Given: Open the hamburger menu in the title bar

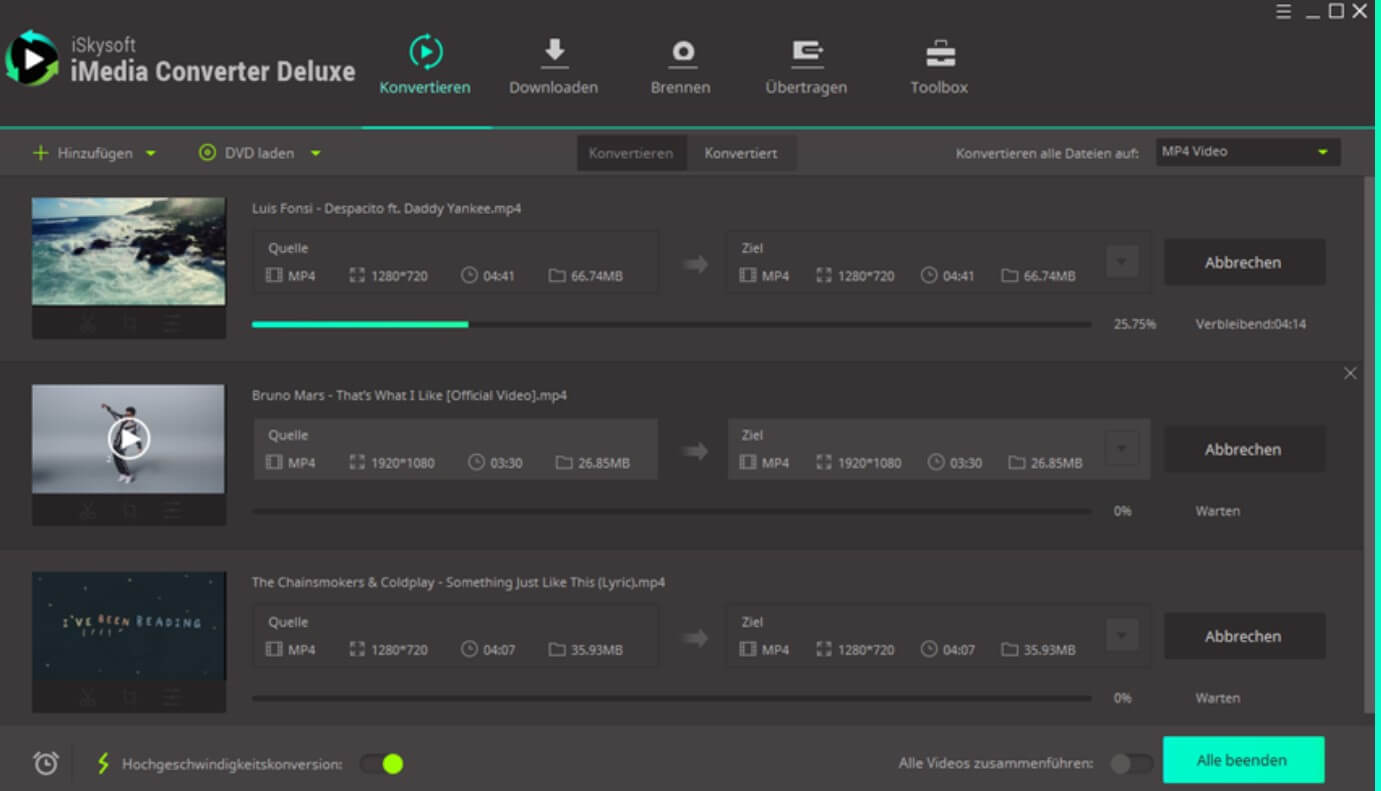Looking at the screenshot, I should pyautogui.click(x=1284, y=11).
